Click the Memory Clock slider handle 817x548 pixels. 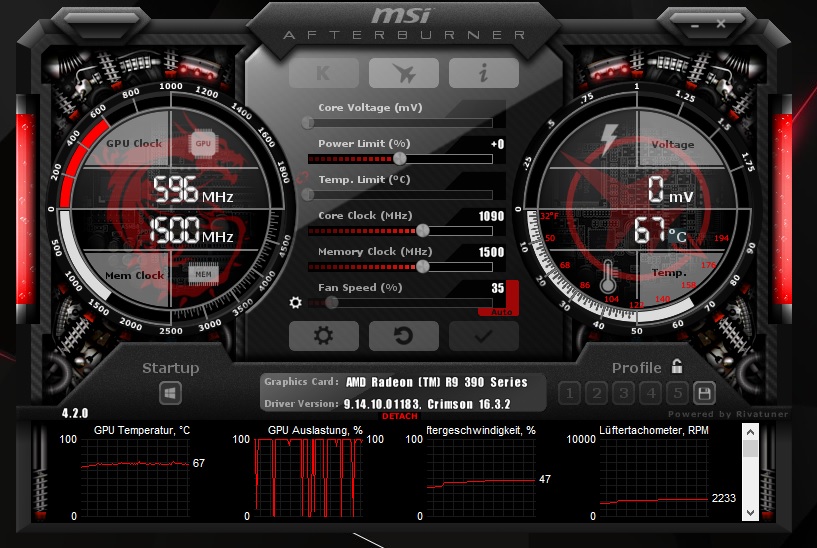click(423, 267)
